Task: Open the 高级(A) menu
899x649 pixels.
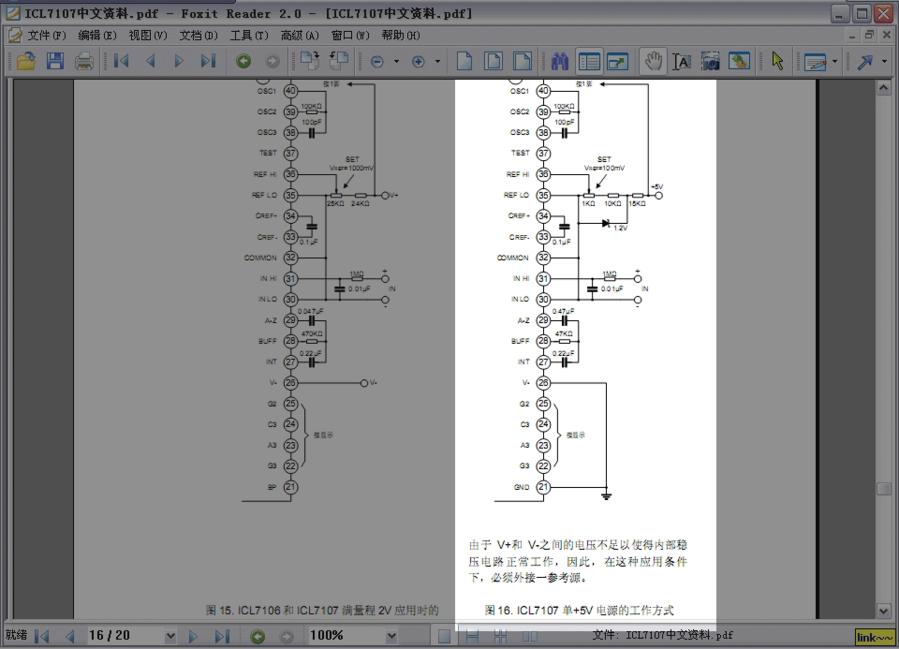Action: pos(299,36)
